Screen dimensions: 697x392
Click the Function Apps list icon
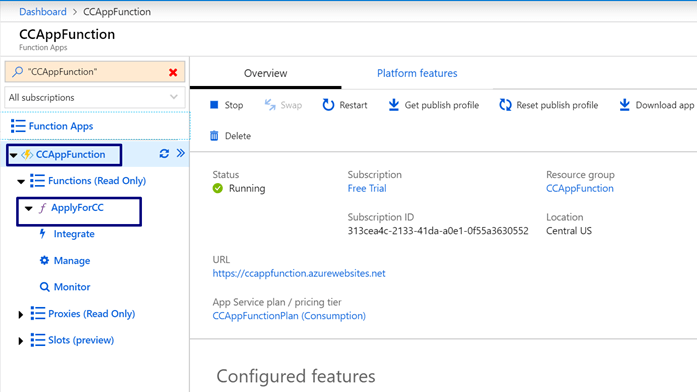coord(18,126)
